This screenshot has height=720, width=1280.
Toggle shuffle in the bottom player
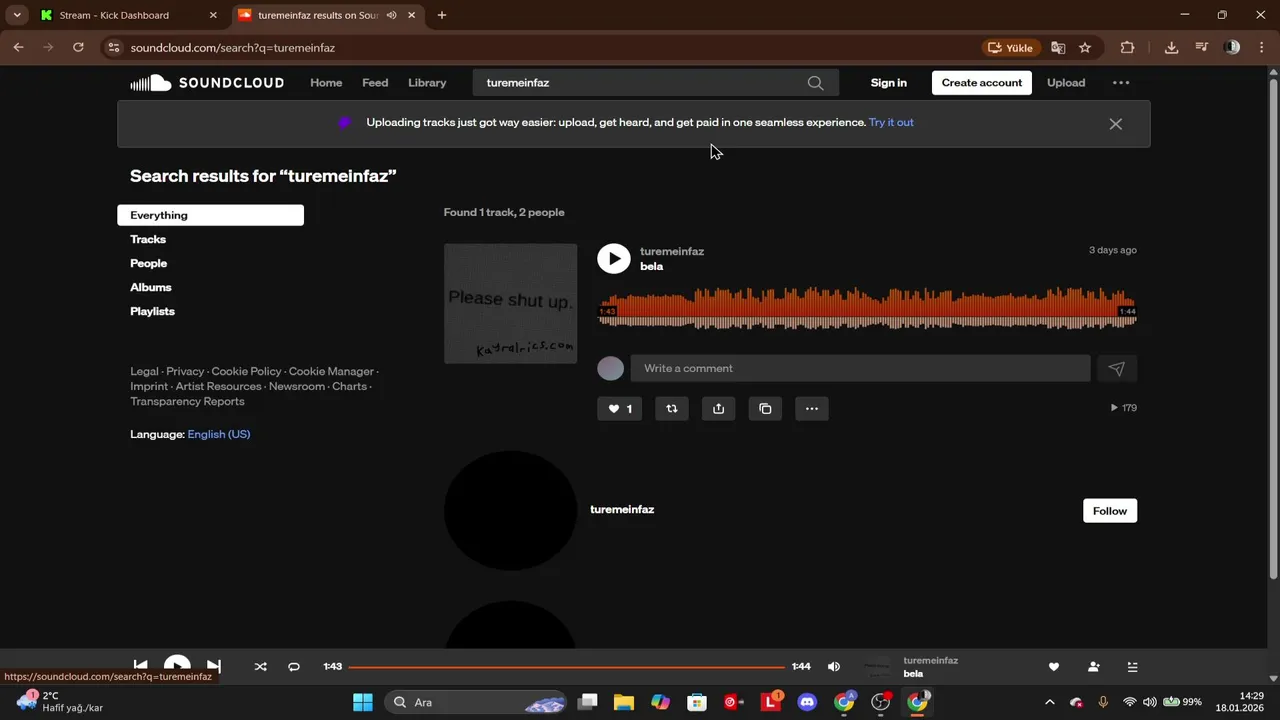pos(261,667)
